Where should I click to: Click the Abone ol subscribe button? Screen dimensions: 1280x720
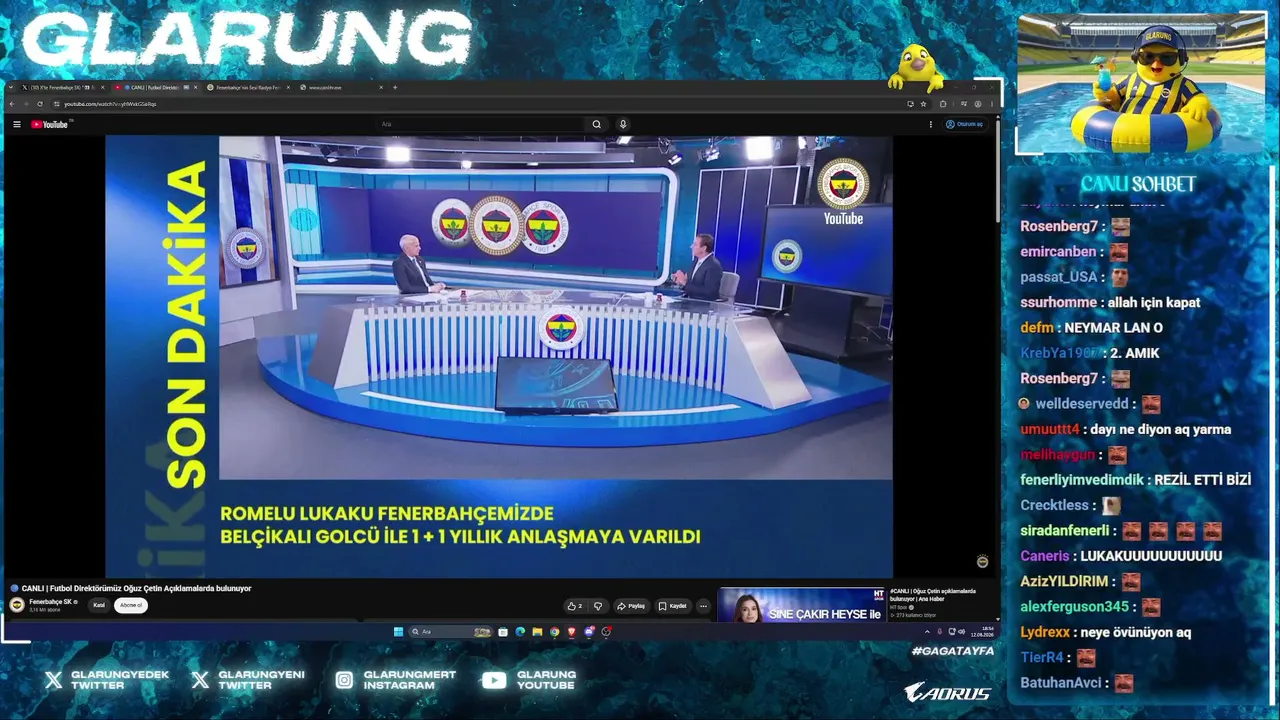tap(131, 605)
